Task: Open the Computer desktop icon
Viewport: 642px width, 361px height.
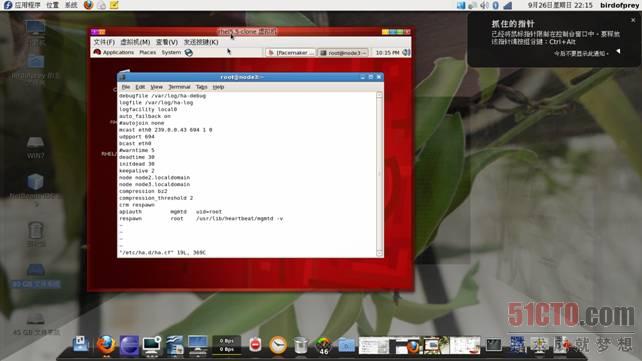Action: 36,33
